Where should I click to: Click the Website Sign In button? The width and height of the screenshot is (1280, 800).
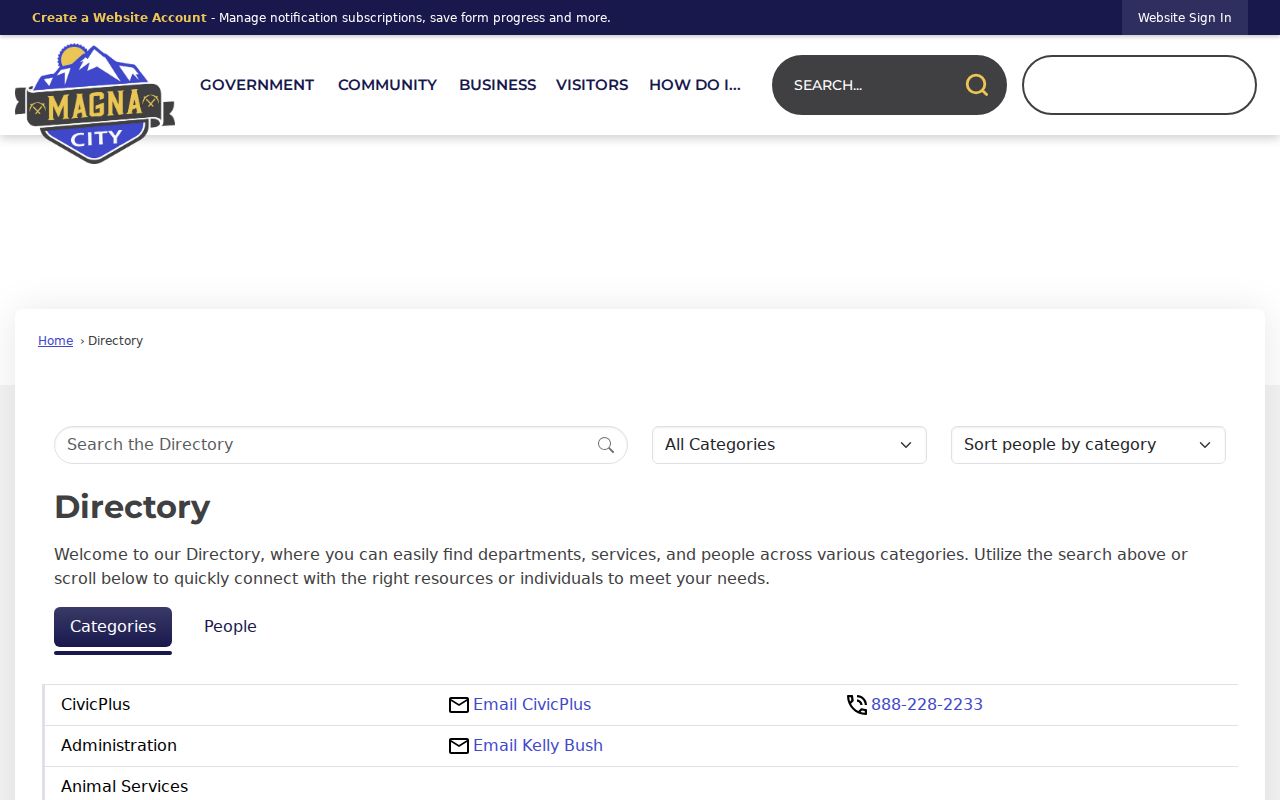coord(1184,18)
